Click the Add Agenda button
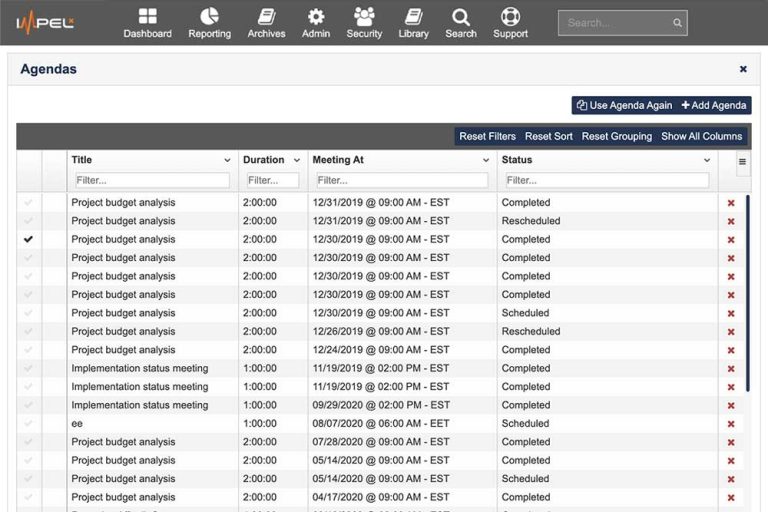The height and width of the screenshot is (512, 768). pos(714,105)
